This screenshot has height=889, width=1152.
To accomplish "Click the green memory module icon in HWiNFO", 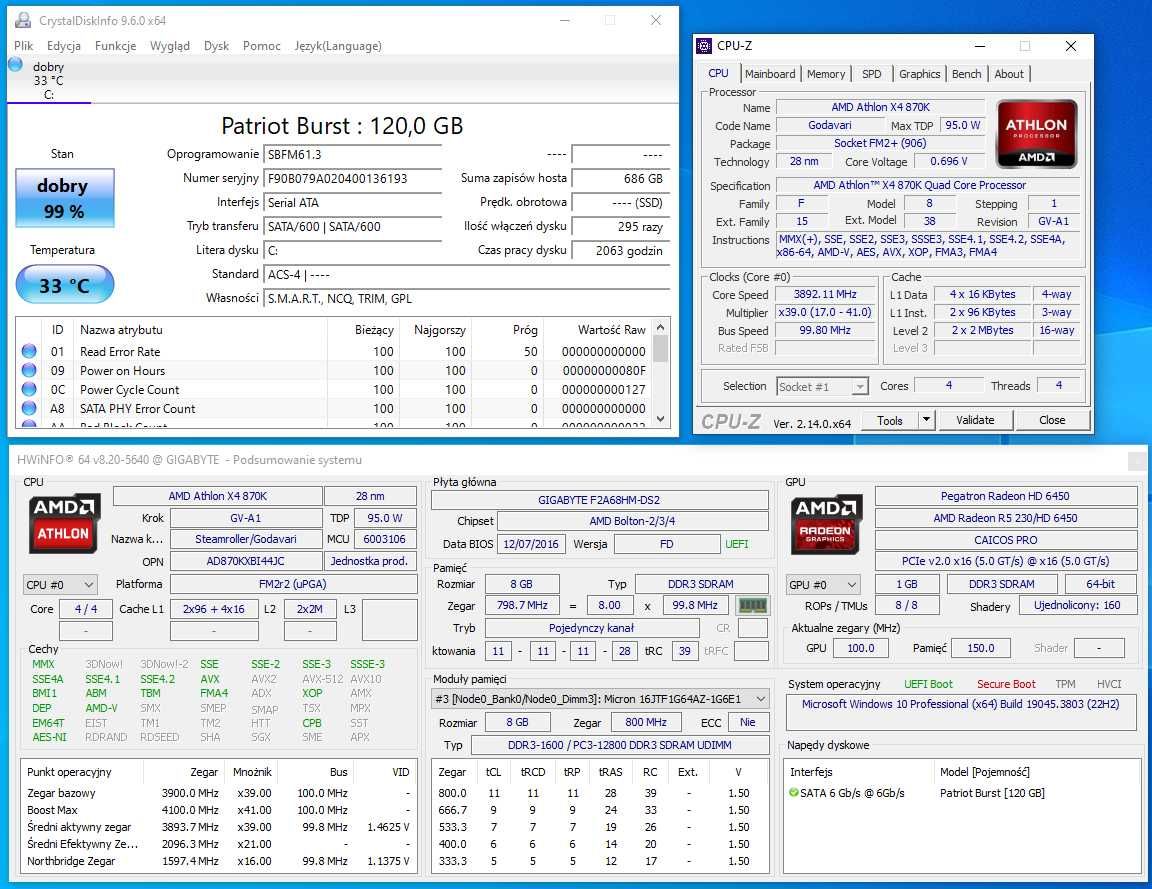I will point(752,605).
